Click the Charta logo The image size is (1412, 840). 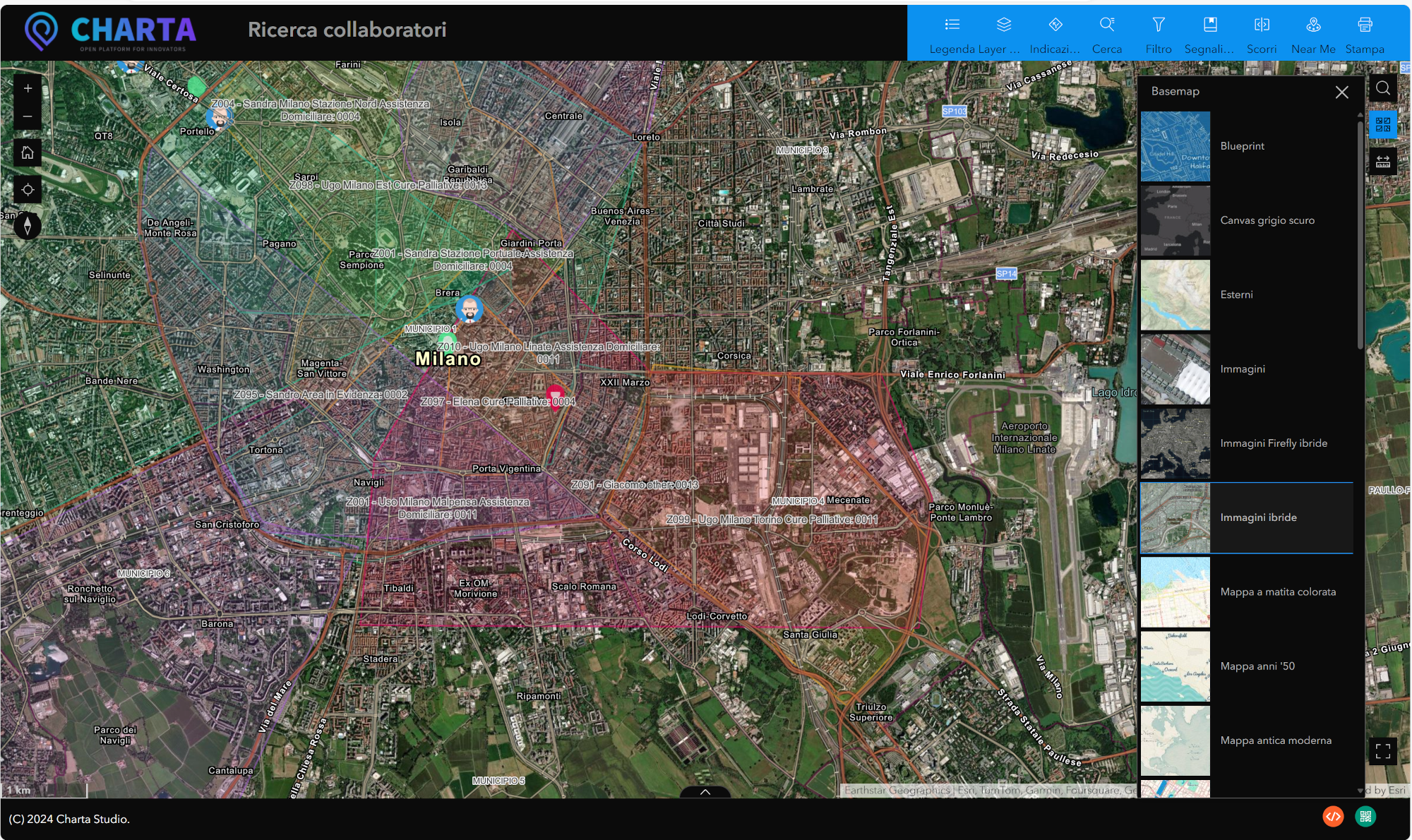coord(110,32)
